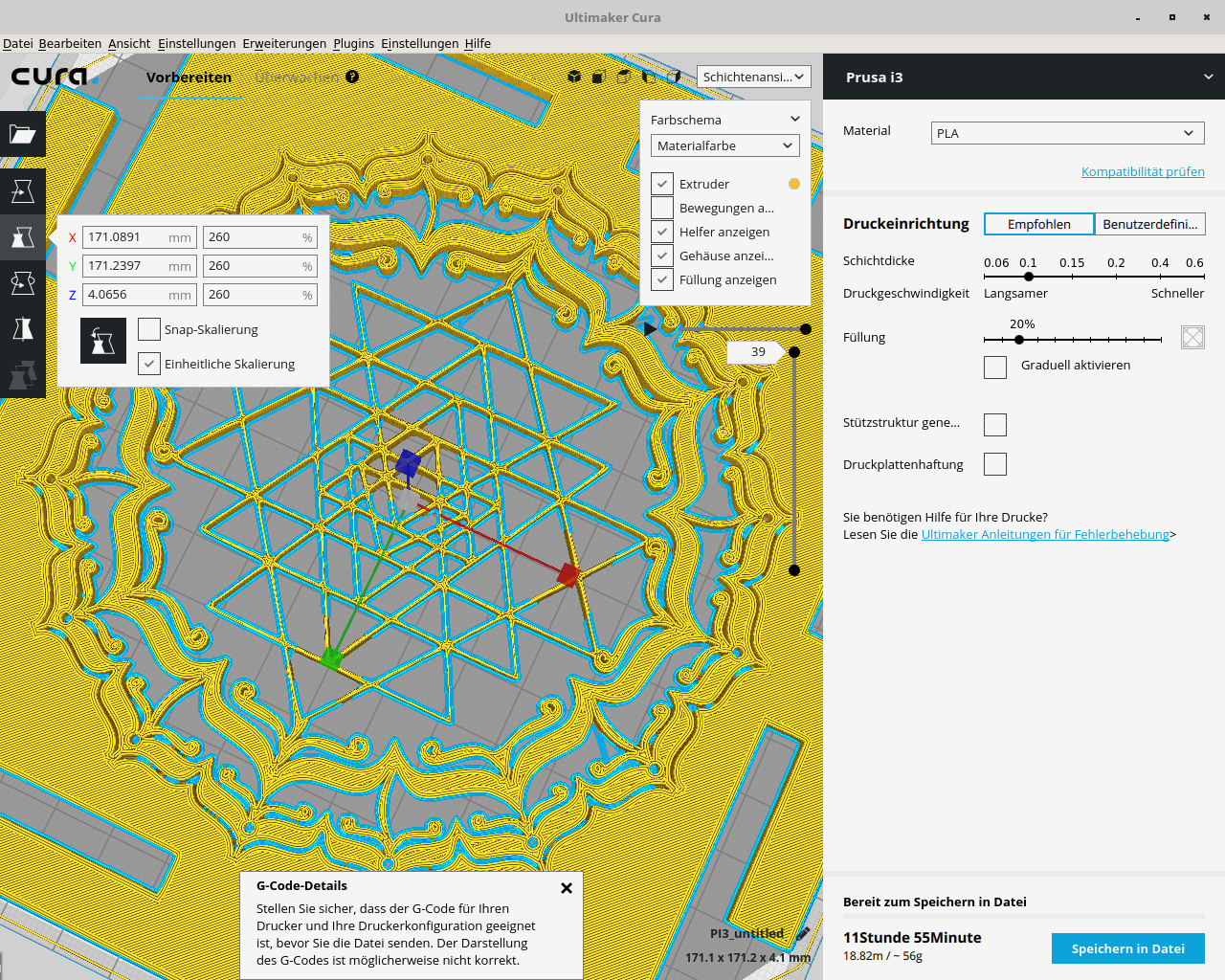Image resolution: width=1225 pixels, height=980 pixels.
Task: Play the layer simulation
Action: tap(651, 328)
